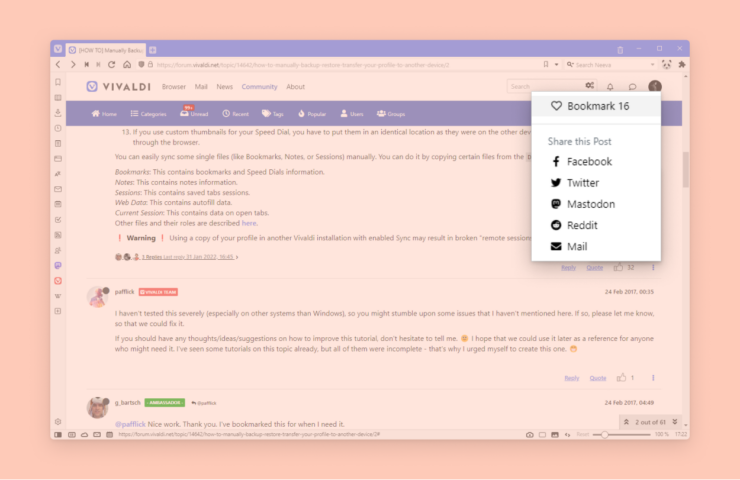Open the Mastodon web panel
Image resolution: width=740 pixels, height=480 pixels.
click(x=58, y=265)
